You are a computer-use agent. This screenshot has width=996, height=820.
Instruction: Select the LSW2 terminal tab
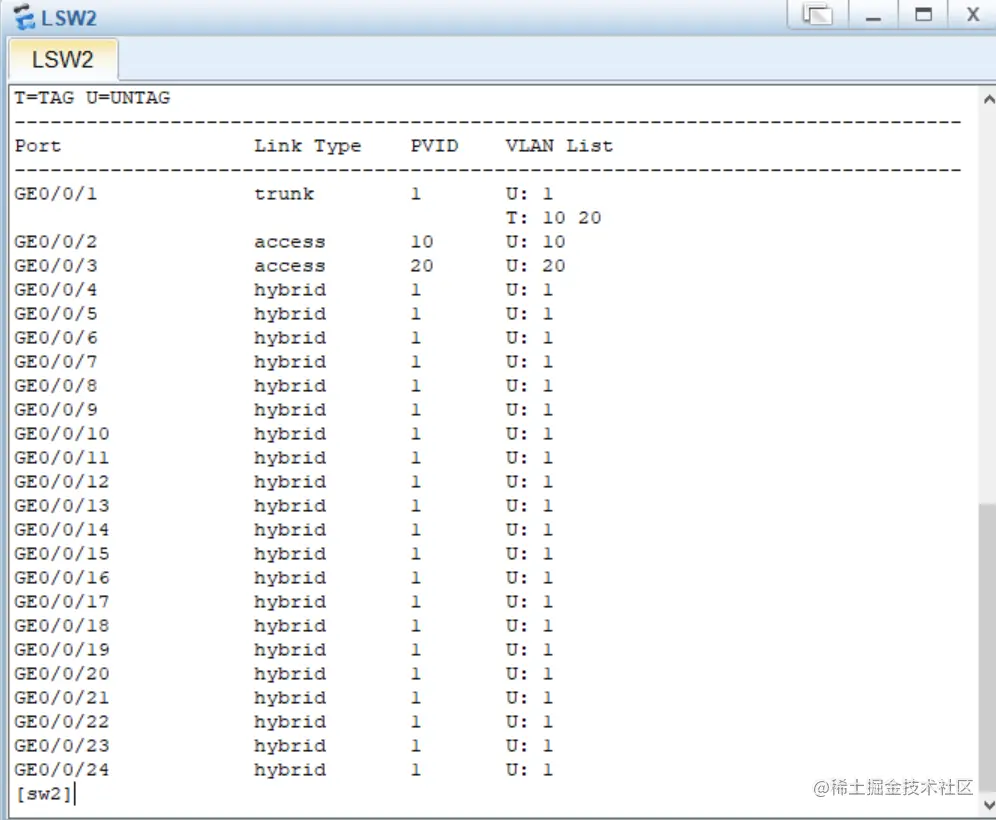(x=63, y=59)
